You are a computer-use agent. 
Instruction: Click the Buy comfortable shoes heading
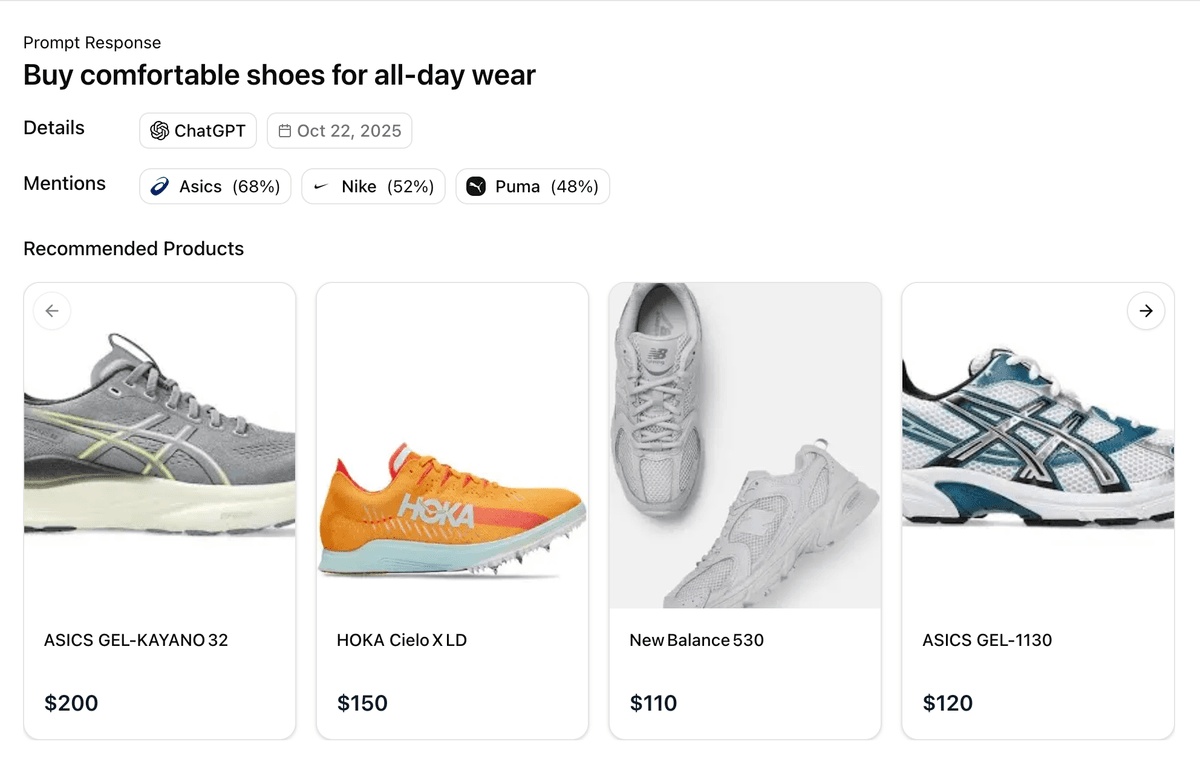click(280, 75)
